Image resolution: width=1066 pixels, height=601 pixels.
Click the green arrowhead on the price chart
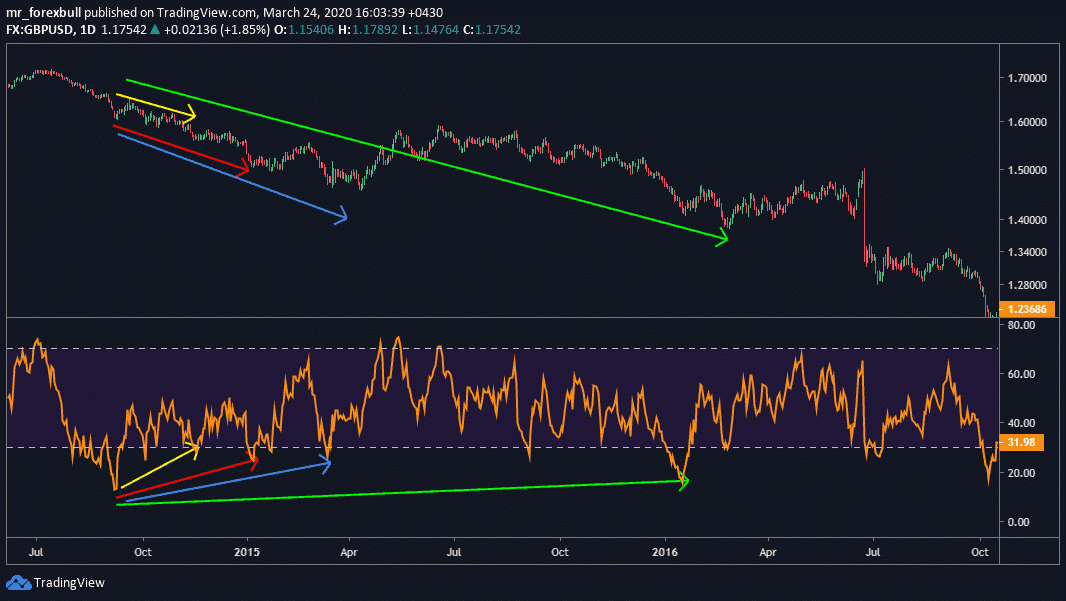(x=720, y=238)
